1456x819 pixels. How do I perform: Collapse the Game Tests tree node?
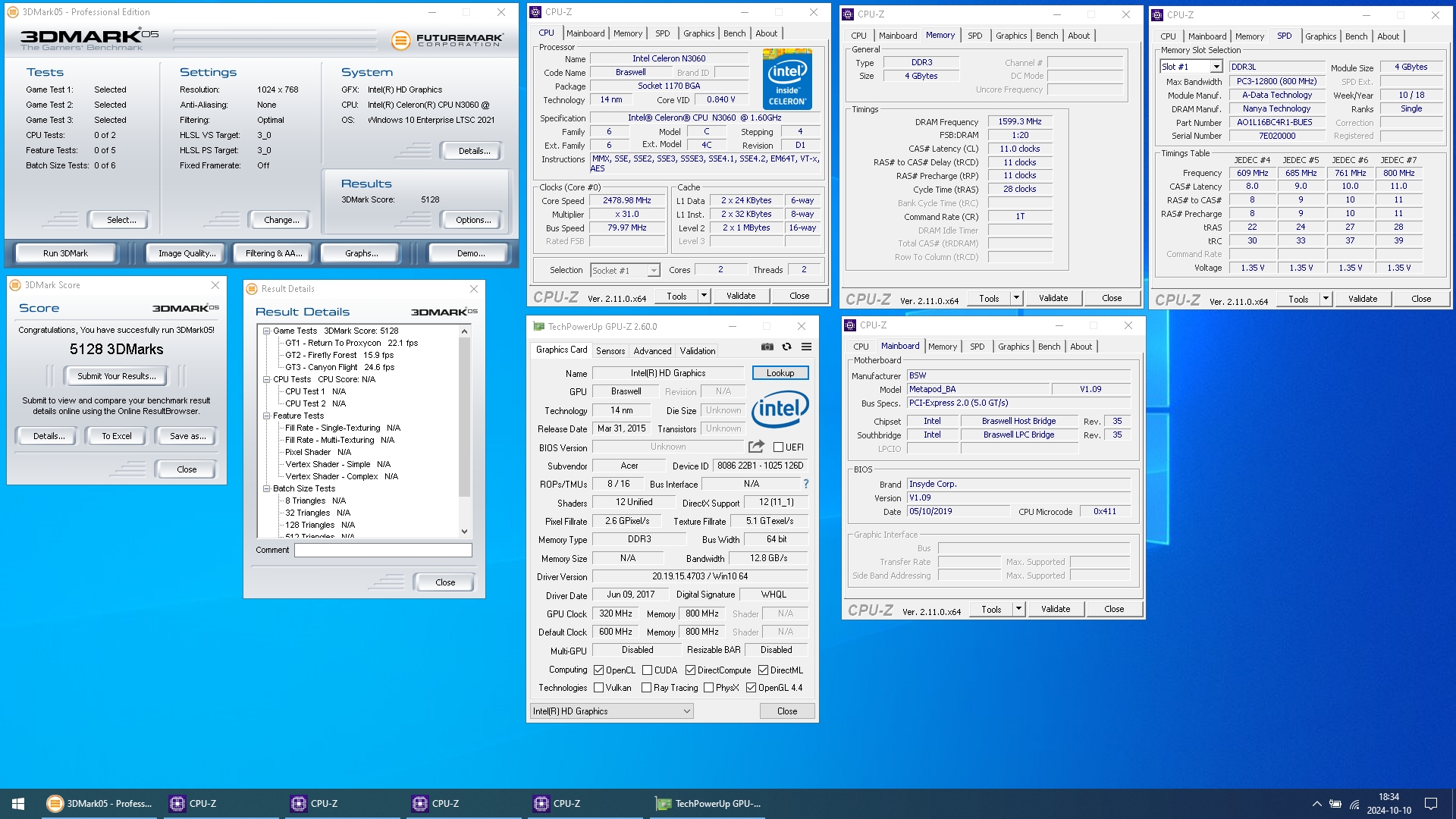(x=267, y=331)
